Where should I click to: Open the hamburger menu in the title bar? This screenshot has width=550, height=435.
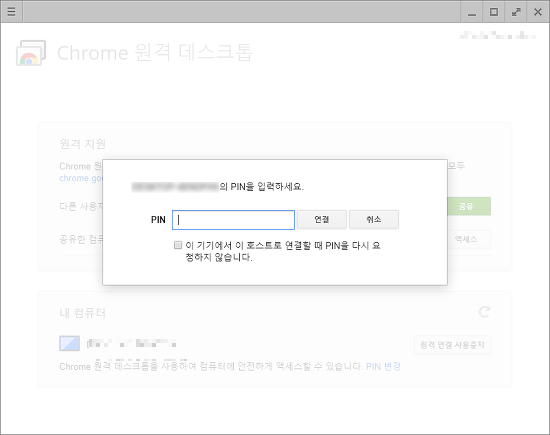11,12
